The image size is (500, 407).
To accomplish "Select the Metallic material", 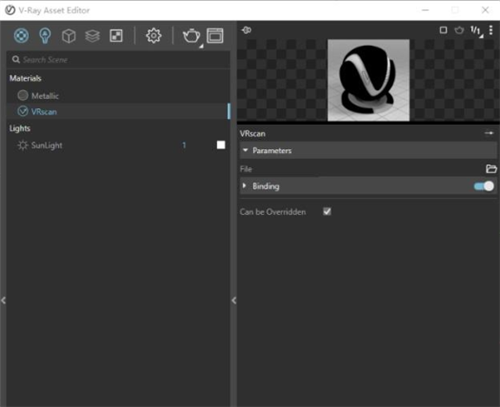I will 118,96.
